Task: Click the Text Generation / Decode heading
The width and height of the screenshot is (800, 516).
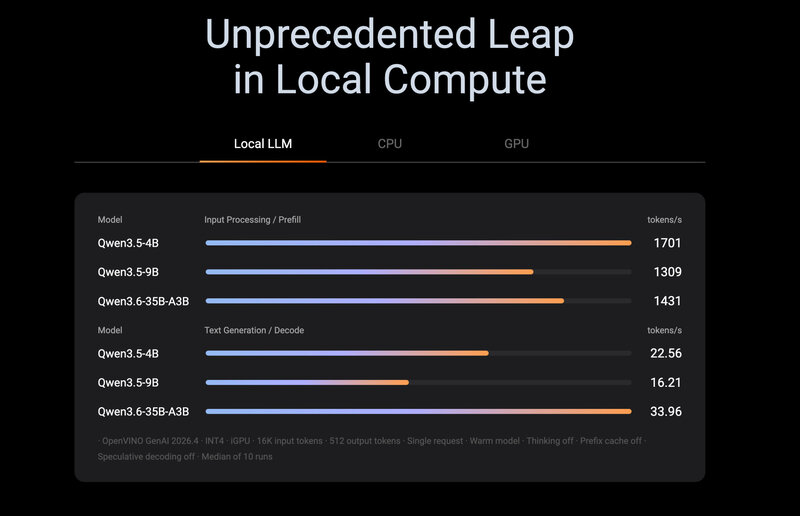Action: click(254, 330)
